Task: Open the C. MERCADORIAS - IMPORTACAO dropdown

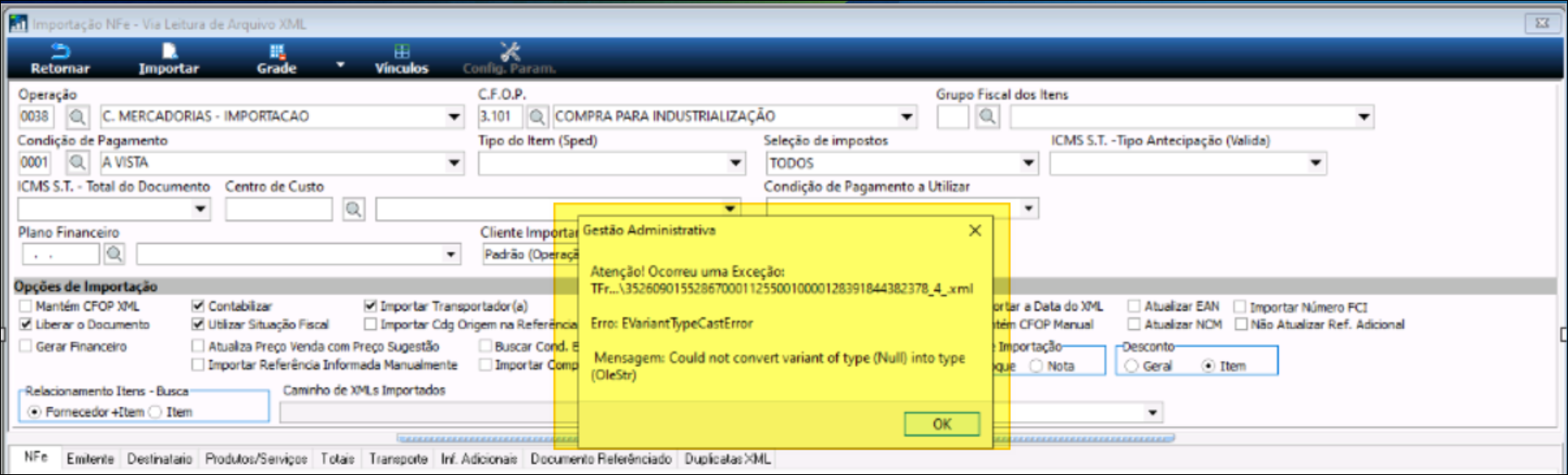Action: click(454, 116)
